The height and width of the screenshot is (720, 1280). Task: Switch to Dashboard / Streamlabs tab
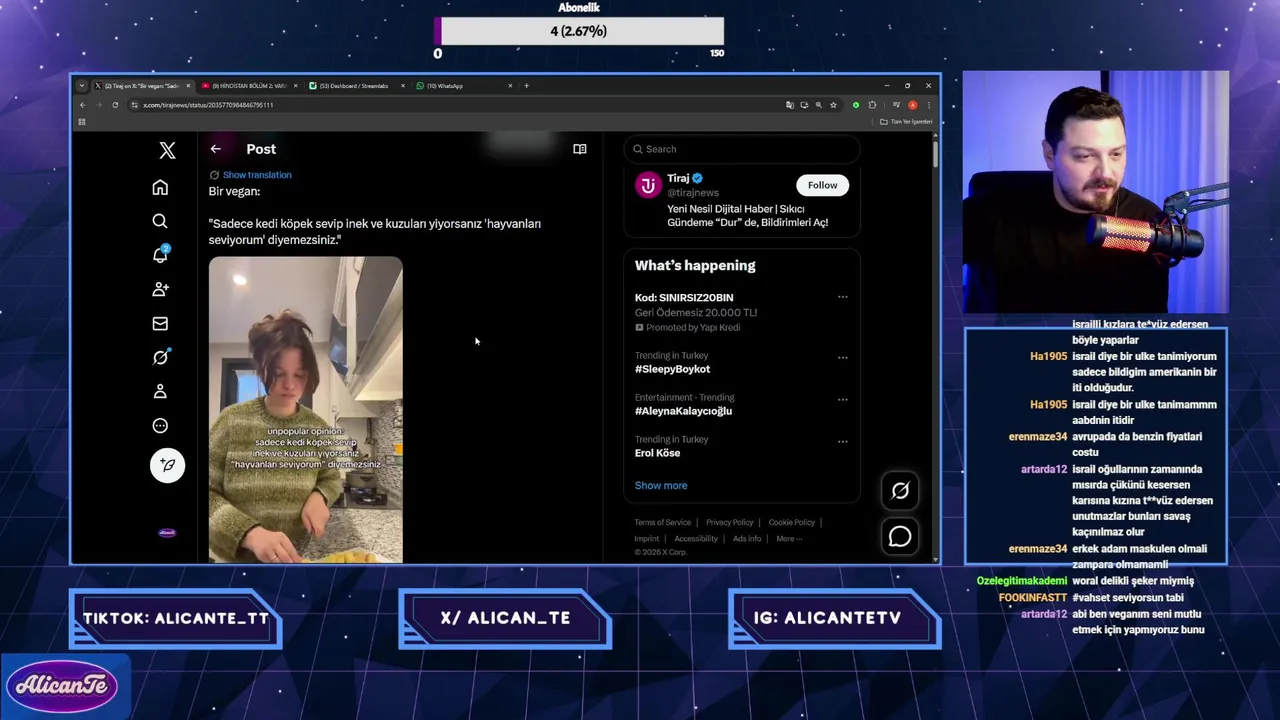(x=357, y=86)
